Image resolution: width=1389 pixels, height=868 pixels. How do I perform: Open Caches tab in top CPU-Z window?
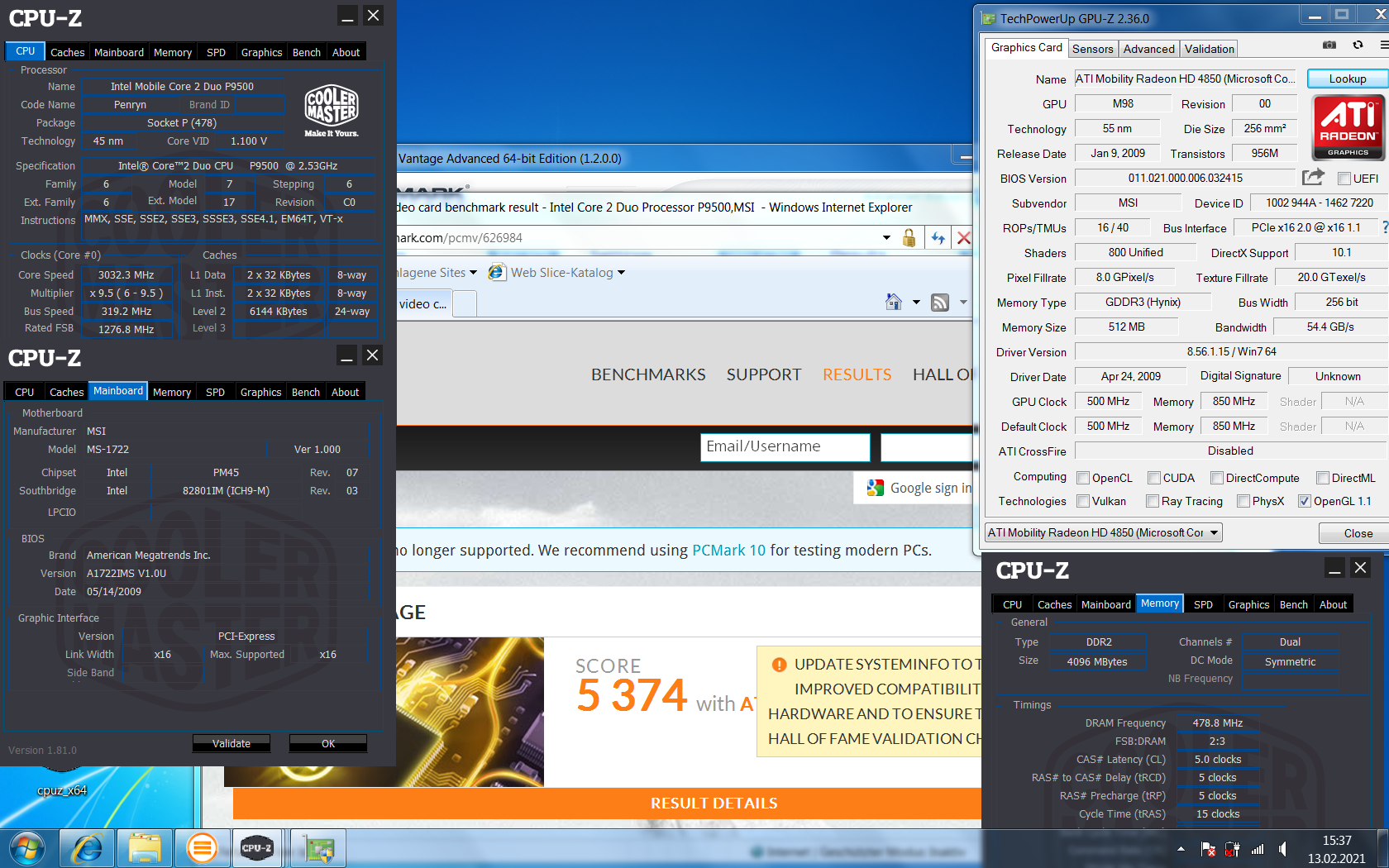tap(68, 52)
